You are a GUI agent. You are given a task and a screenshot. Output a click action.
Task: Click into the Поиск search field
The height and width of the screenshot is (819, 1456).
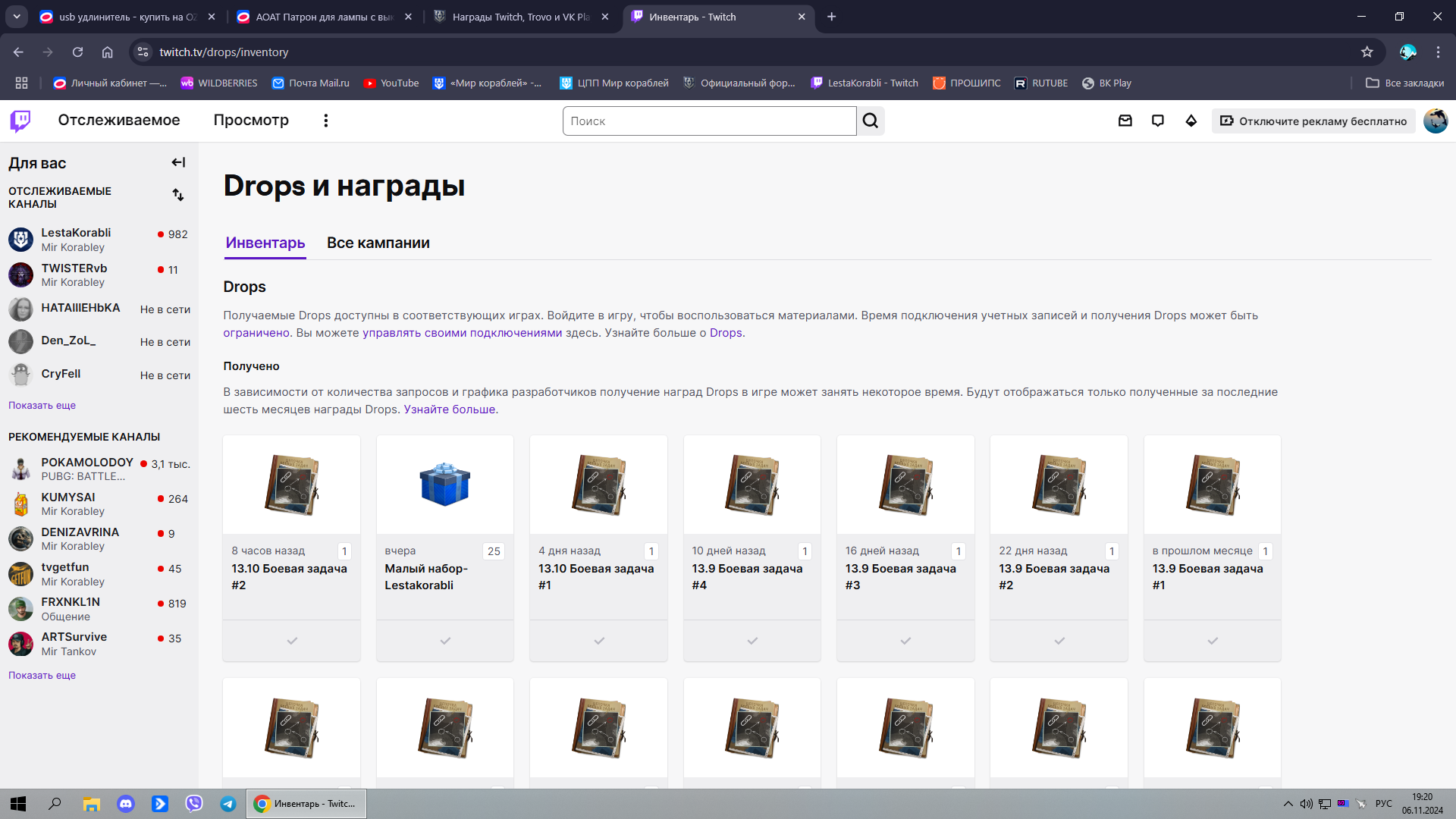point(709,121)
